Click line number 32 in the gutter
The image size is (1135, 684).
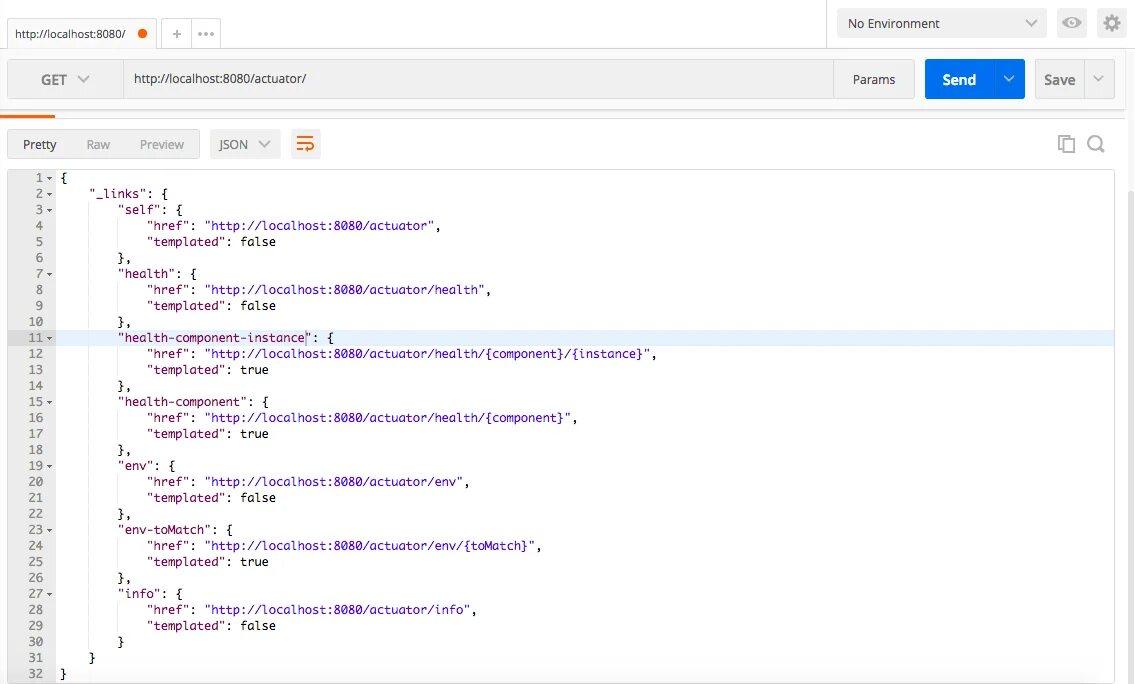click(35, 674)
